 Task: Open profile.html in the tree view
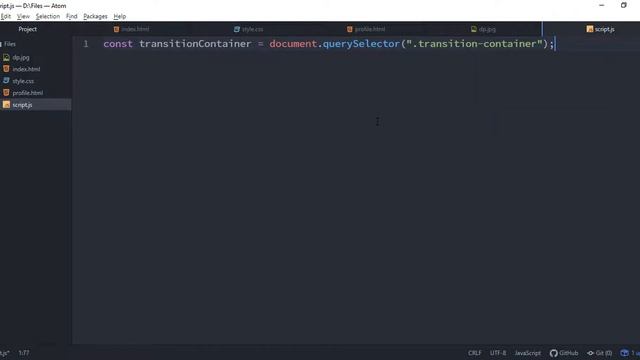pos(27,93)
